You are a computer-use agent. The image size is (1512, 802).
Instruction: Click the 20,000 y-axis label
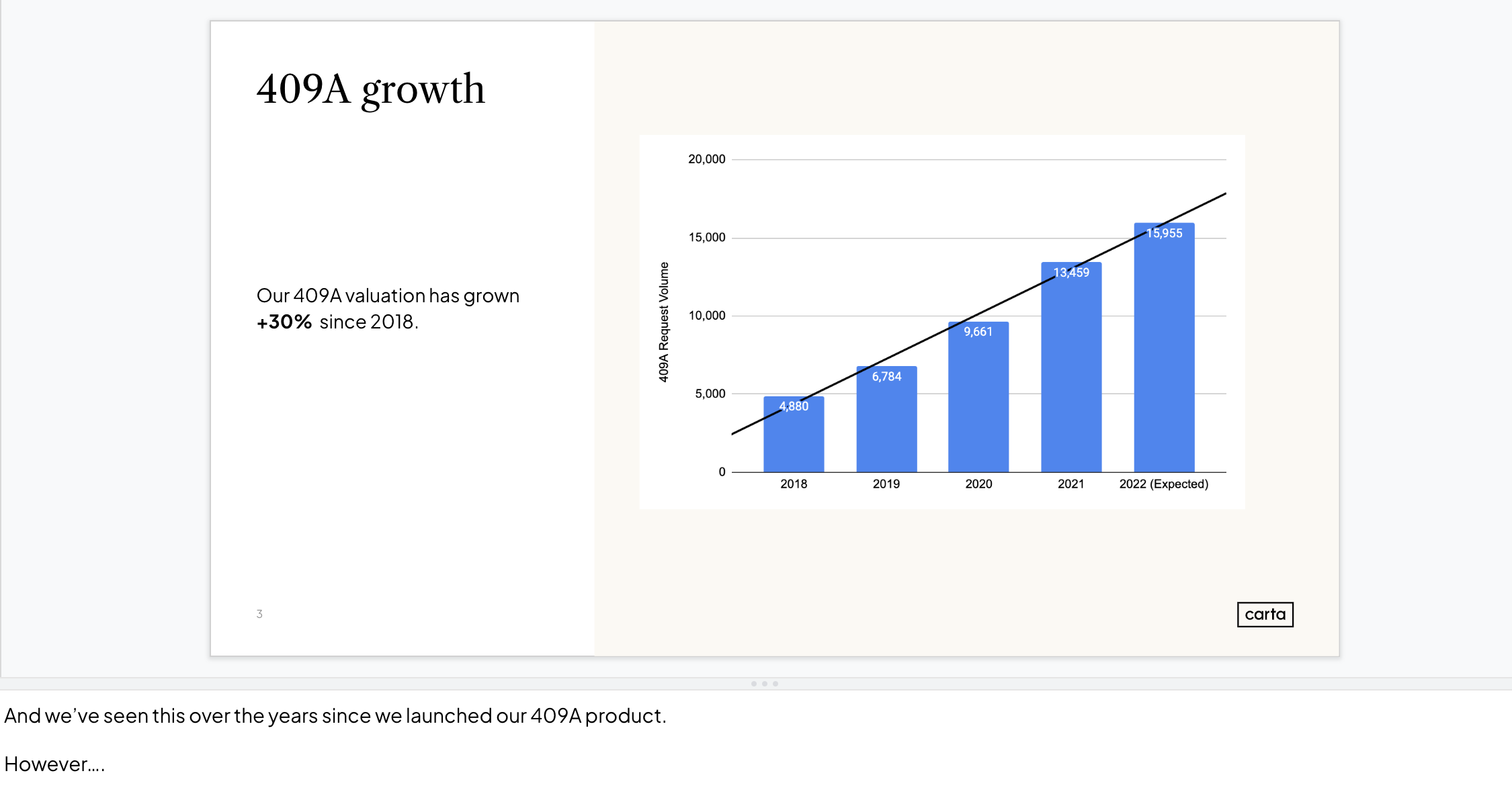point(706,159)
